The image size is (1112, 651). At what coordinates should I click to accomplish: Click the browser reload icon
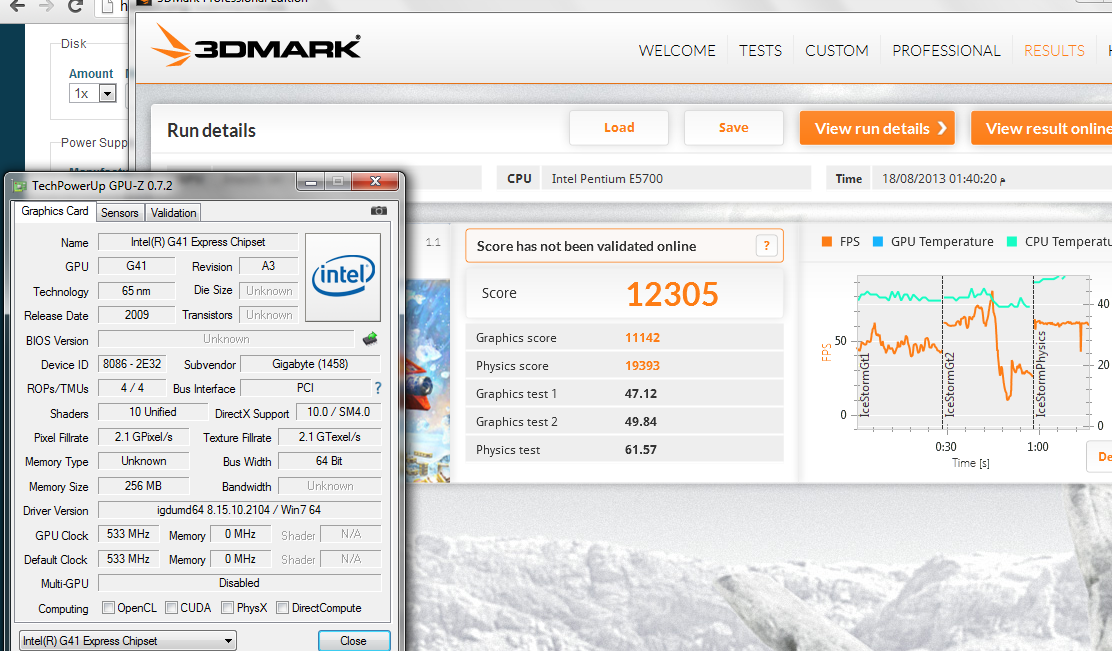pos(74,6)
